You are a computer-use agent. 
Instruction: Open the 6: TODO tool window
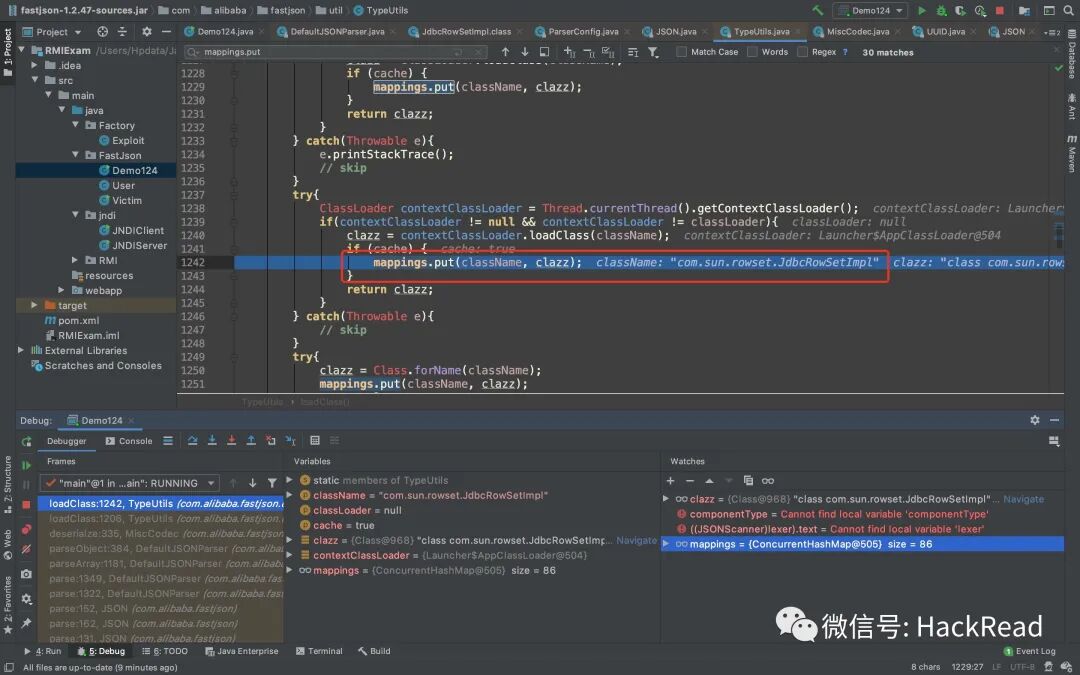click(x=165, y=651)
